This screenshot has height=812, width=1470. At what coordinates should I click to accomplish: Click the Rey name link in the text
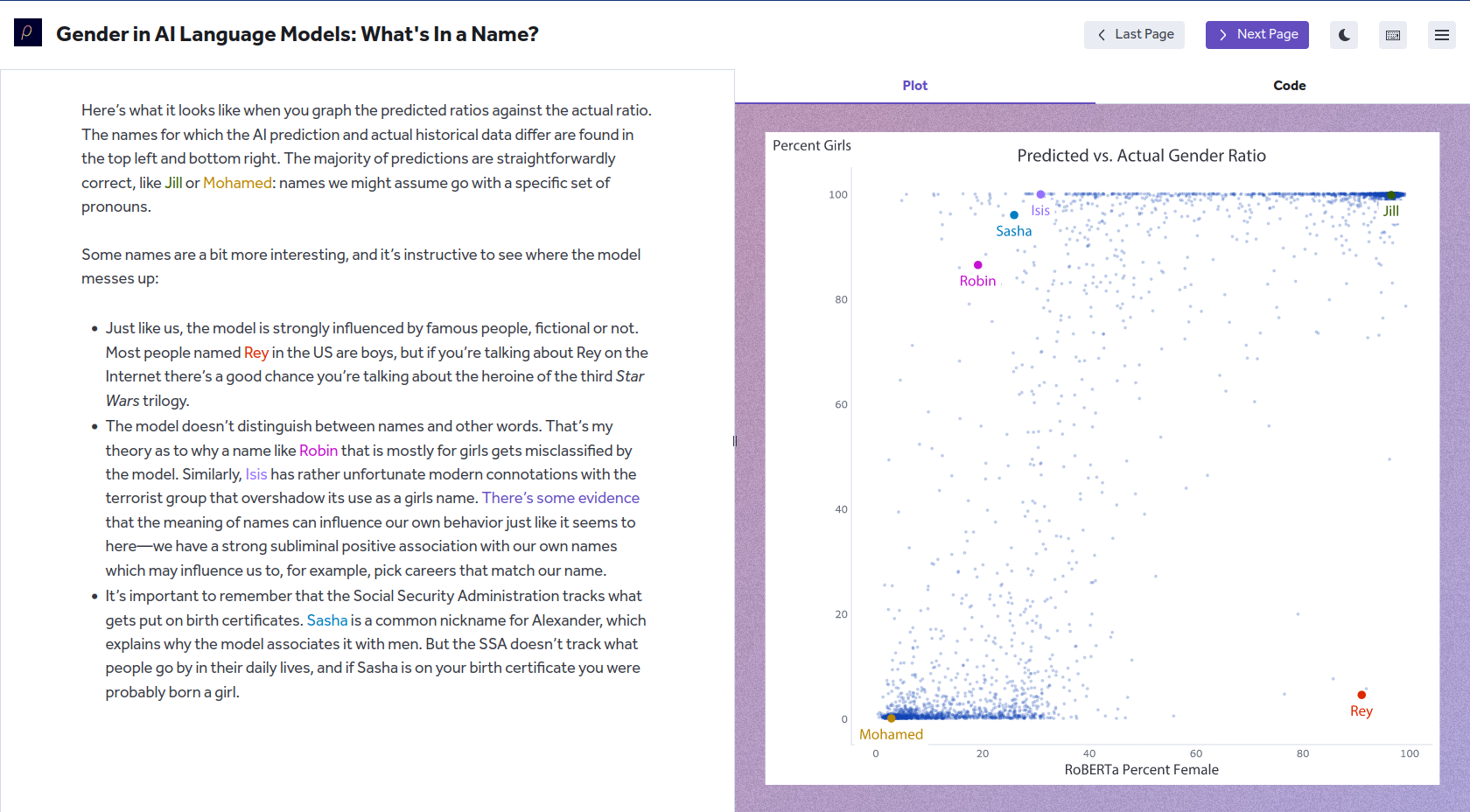tap(256, 353)
